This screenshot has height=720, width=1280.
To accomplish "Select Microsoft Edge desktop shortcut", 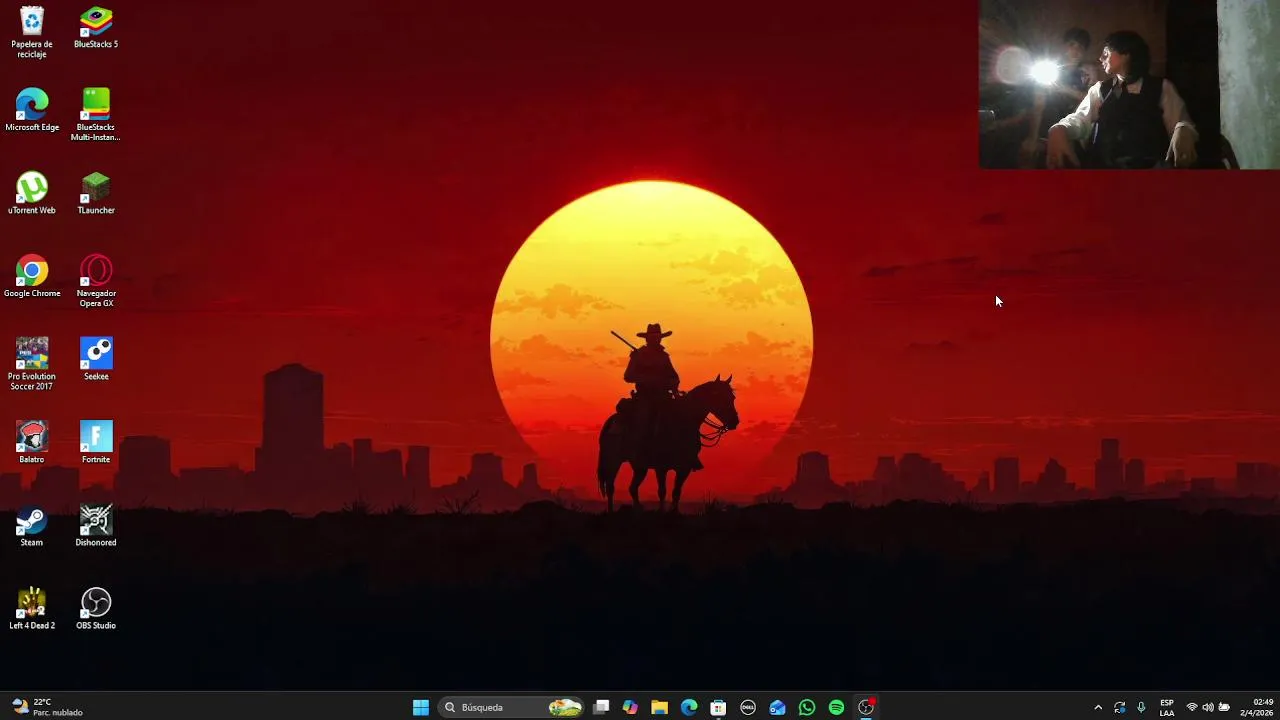I will (x=32, y=111).
